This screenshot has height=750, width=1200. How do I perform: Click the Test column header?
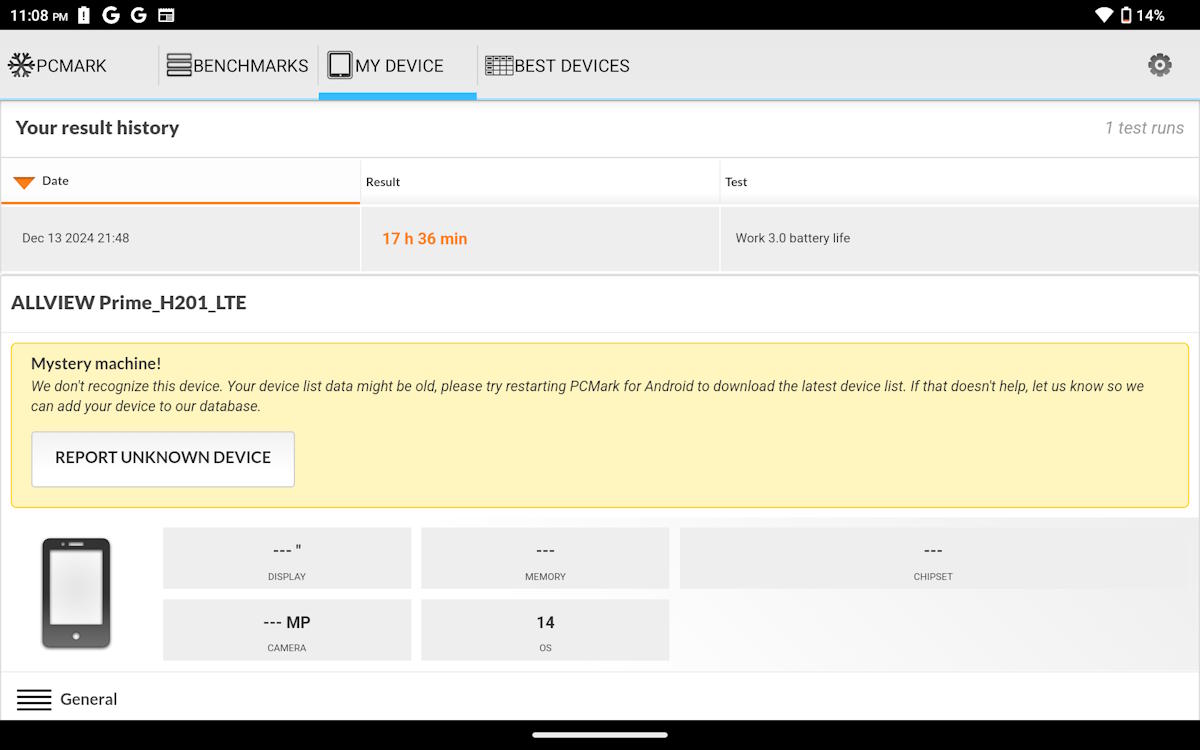[x=960, y=181]
